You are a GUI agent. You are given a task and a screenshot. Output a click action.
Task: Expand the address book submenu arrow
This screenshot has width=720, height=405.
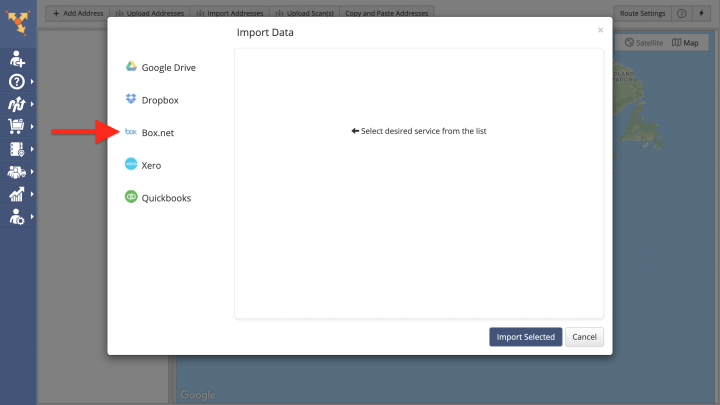[x=32, y=149]
